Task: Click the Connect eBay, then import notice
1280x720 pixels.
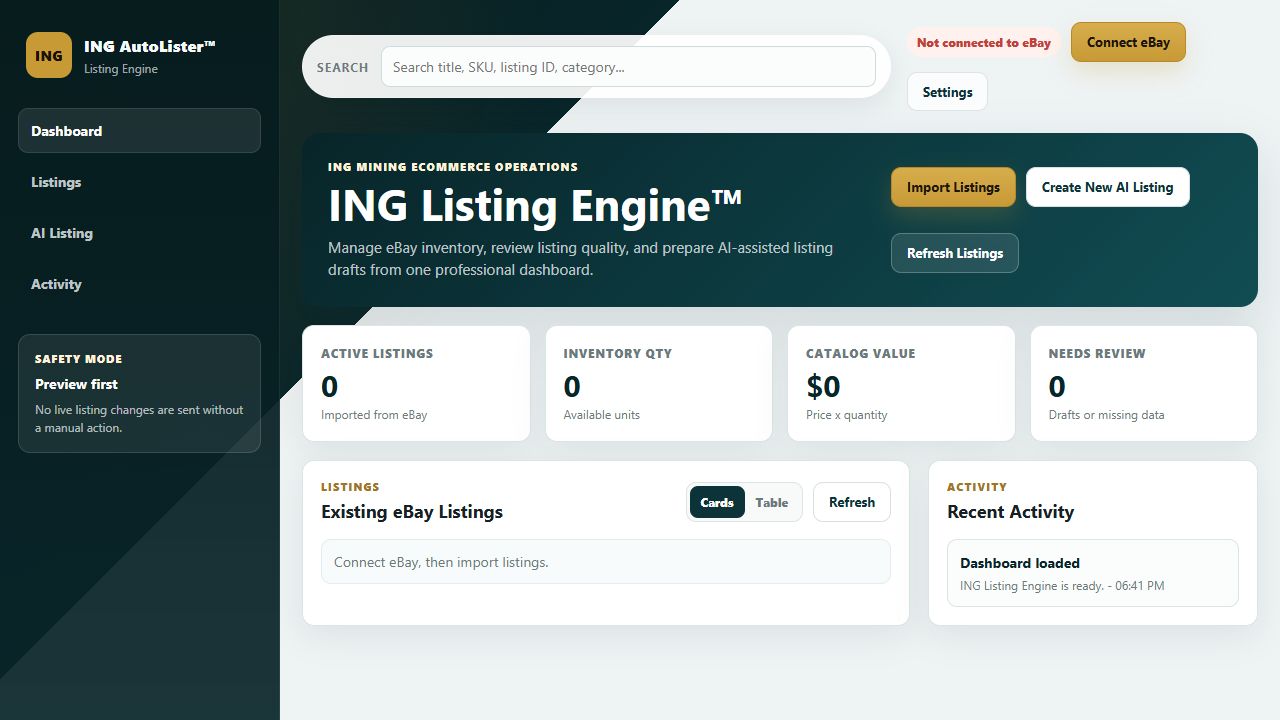Action: click(x=606, y=562)
